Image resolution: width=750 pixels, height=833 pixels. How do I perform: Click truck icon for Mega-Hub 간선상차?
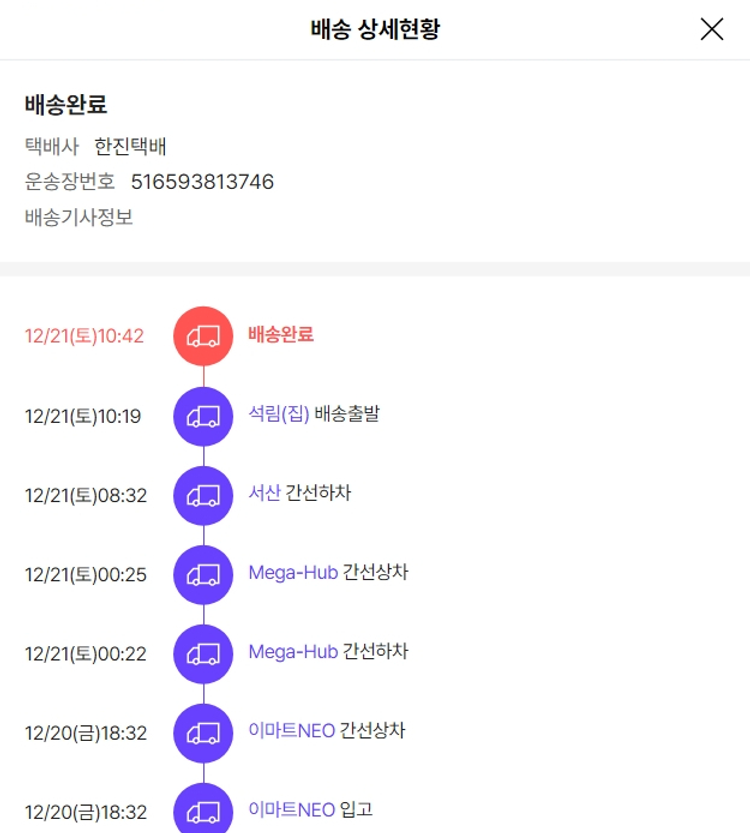point(203,574)
